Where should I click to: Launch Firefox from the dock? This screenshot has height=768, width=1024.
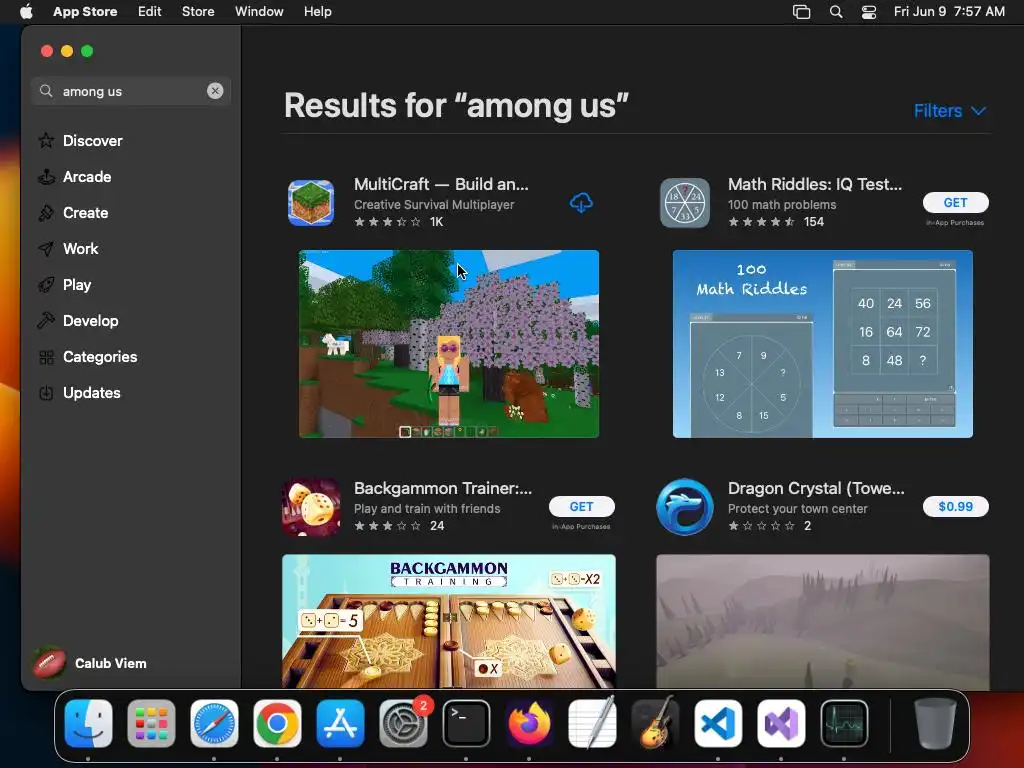pyautogui.click(x=529, y=724)
